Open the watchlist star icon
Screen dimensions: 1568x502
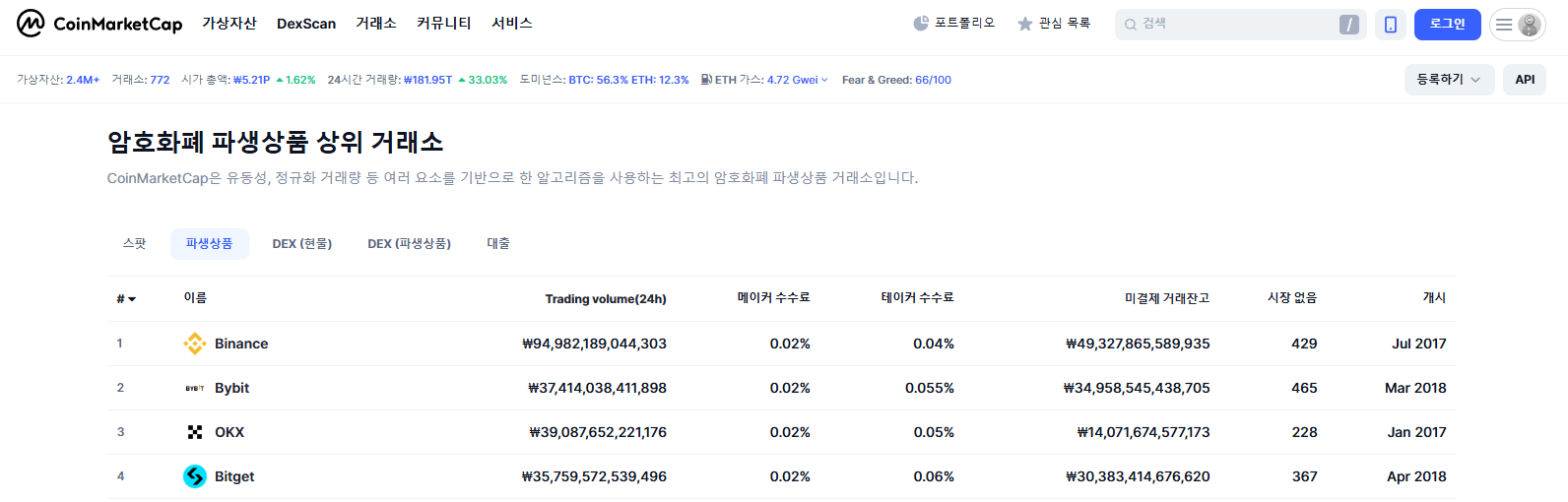pos(1025,24)
